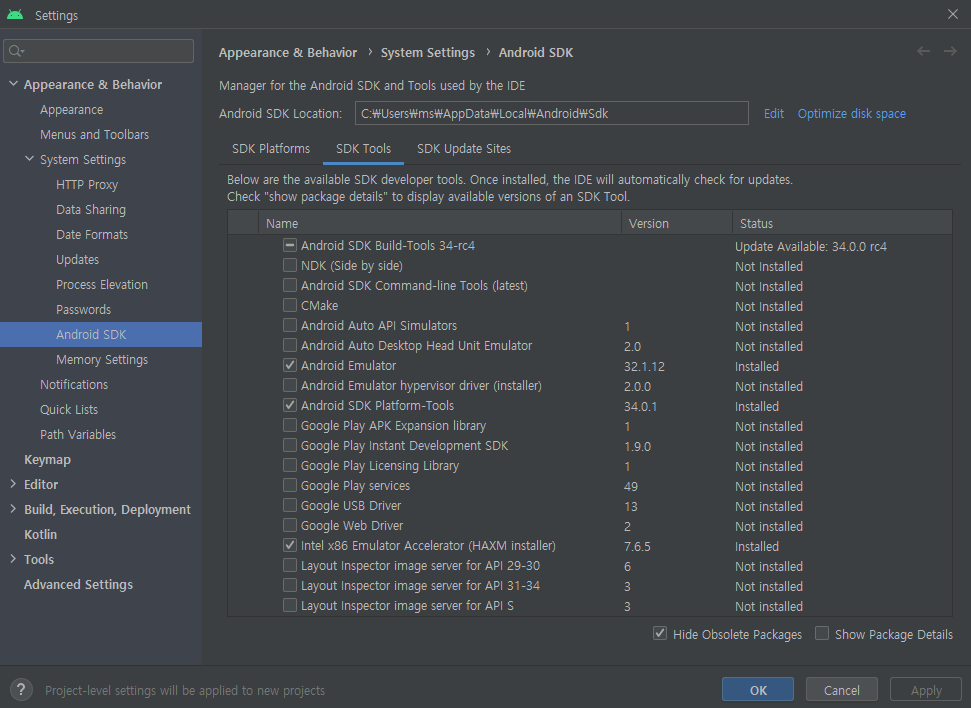The height and width of the screenshot is (708, 971).
Task: Open the SDK Update Sites tab
Action: pyautogui.click(x=464, y=149)
